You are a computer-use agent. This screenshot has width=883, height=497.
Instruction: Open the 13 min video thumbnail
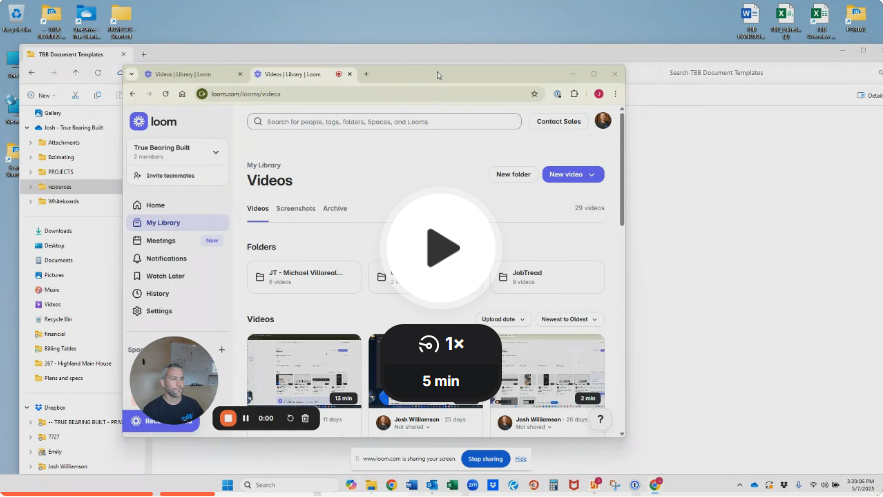click(x=304, y=370)
